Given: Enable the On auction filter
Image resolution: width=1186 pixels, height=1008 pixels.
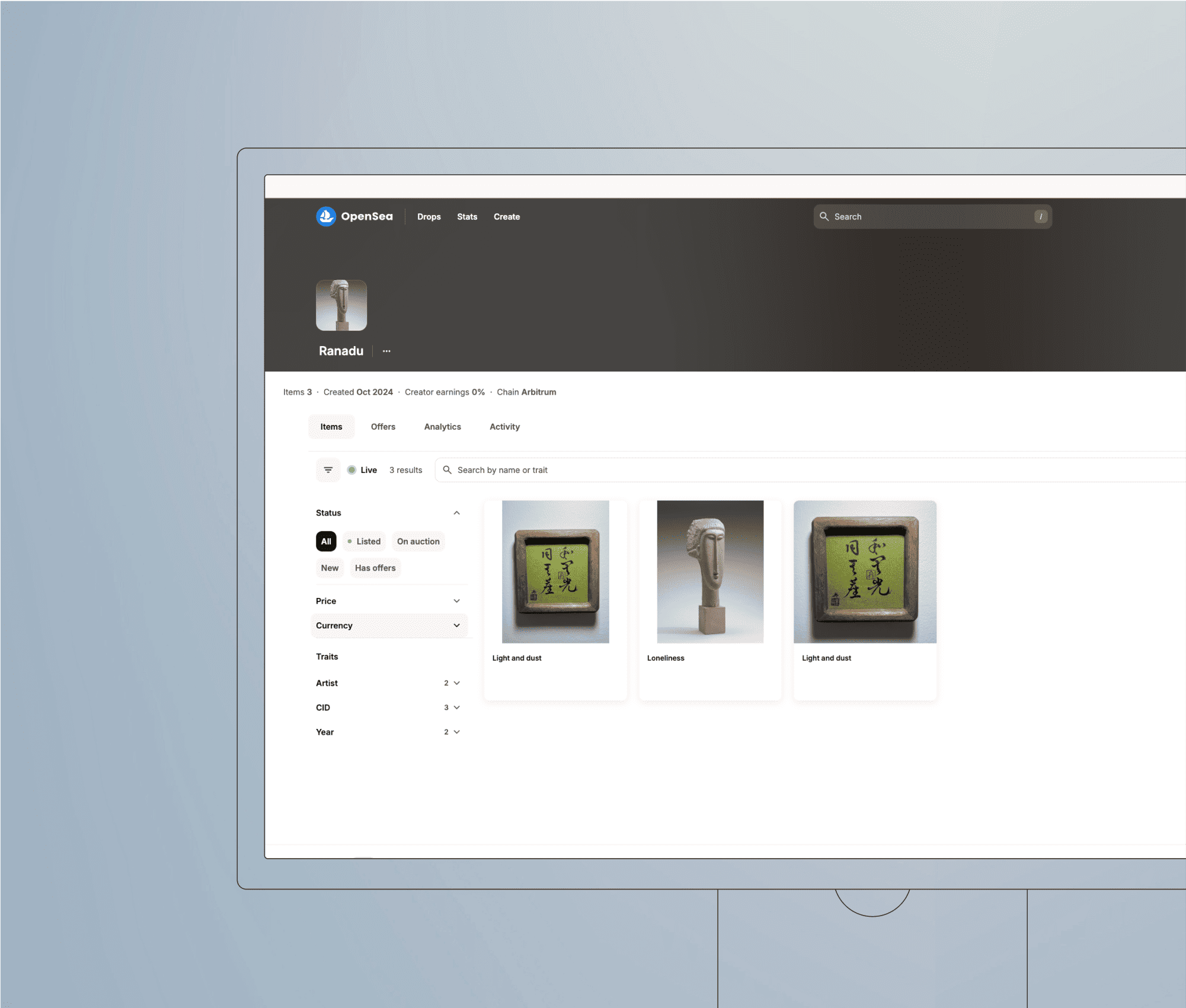Looking at the screenshot, I should pyautogui.click(x=418, y=541).
